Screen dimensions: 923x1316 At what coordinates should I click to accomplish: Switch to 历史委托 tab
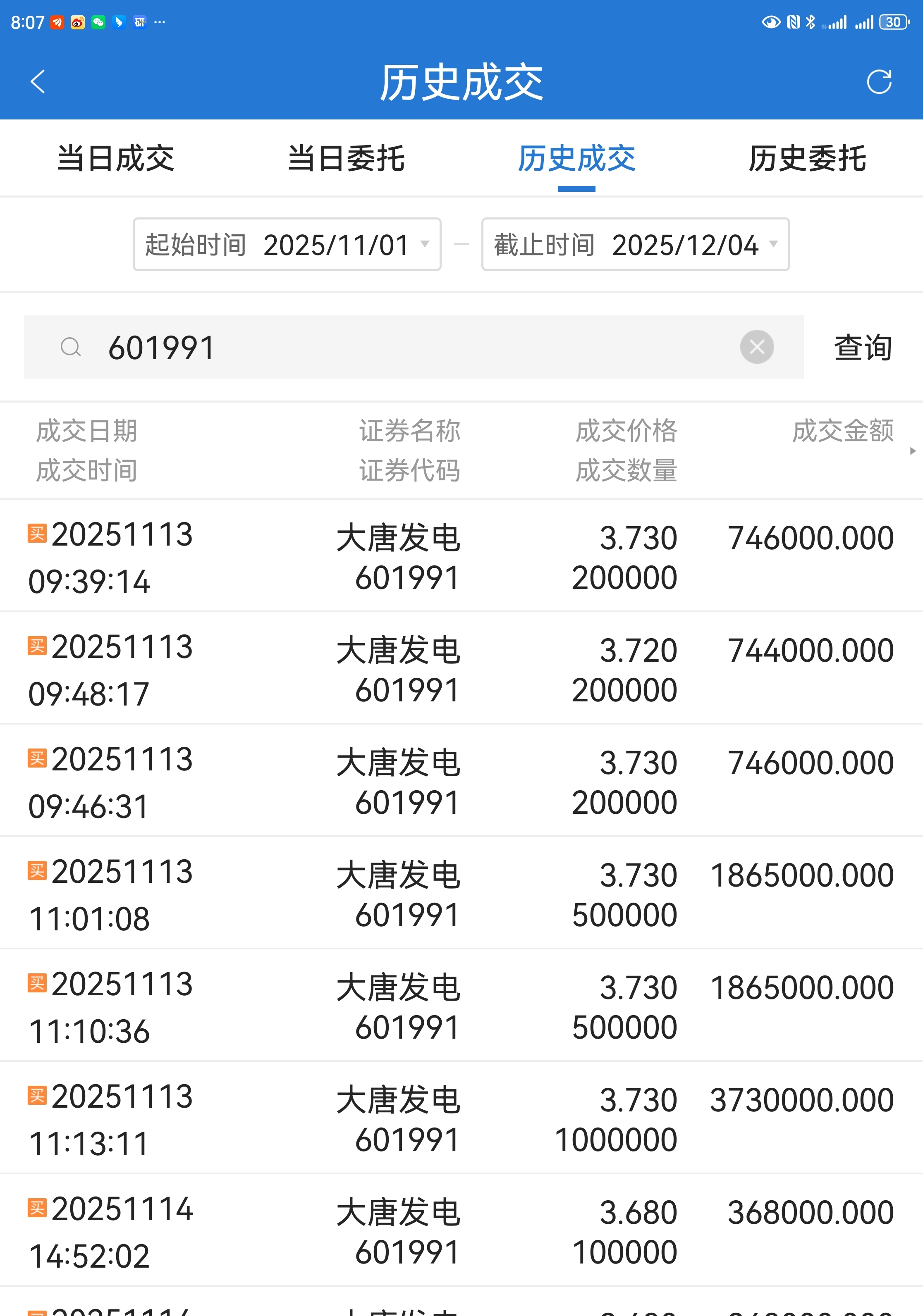pos(807,159)
